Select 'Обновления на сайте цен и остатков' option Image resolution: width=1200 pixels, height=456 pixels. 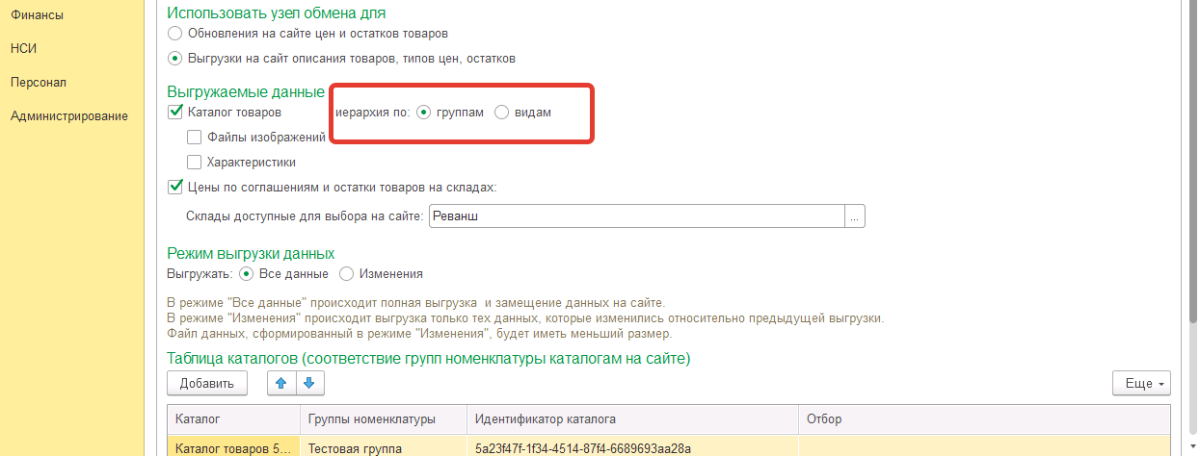click(175, 34)
